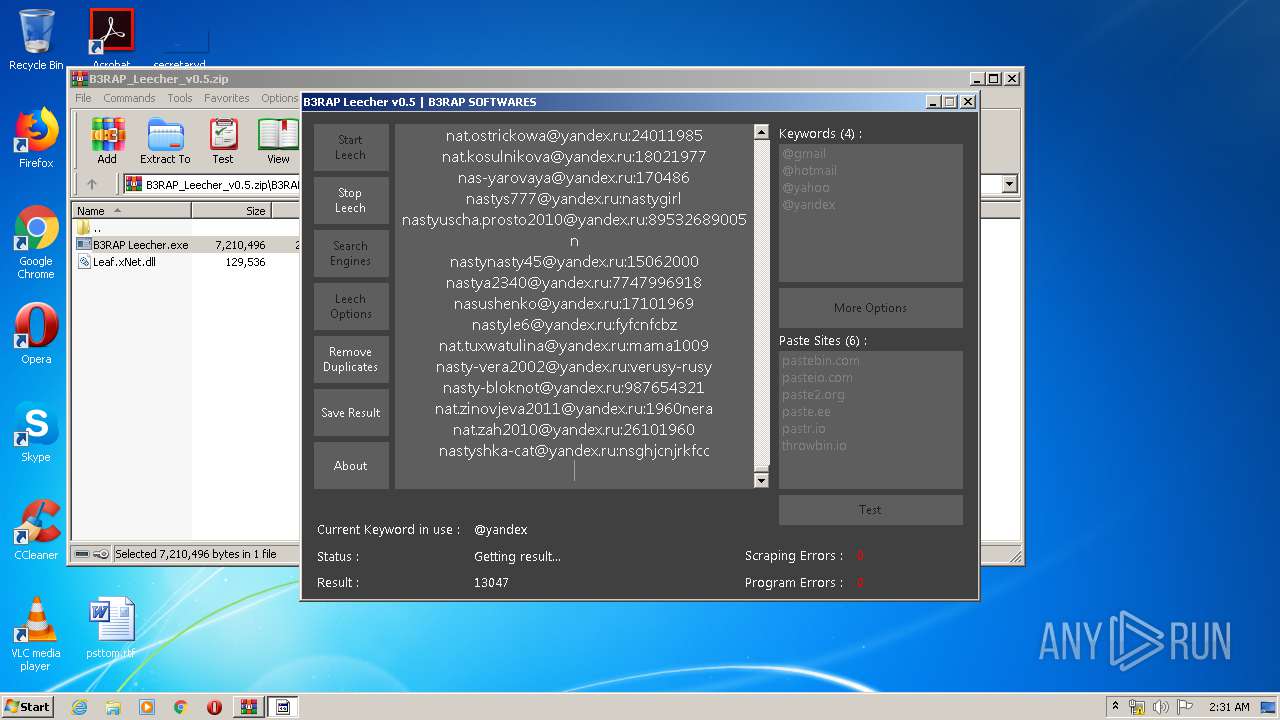Viewport: 1280px width, 720px height.
Task: Open the Tools menu in WinRAR
Action: tap(180, 98)
